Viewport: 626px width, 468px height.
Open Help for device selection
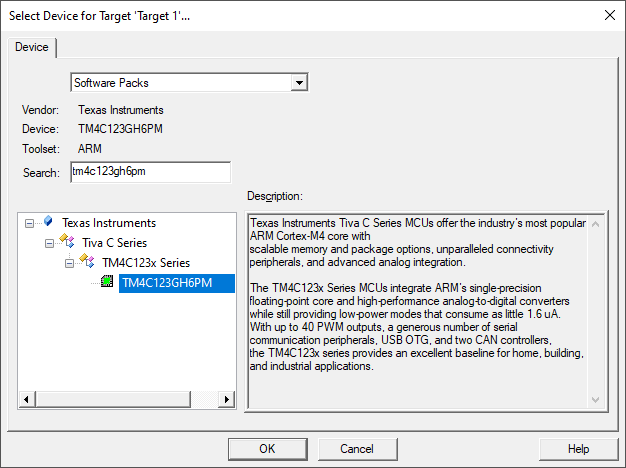(578, 449)
